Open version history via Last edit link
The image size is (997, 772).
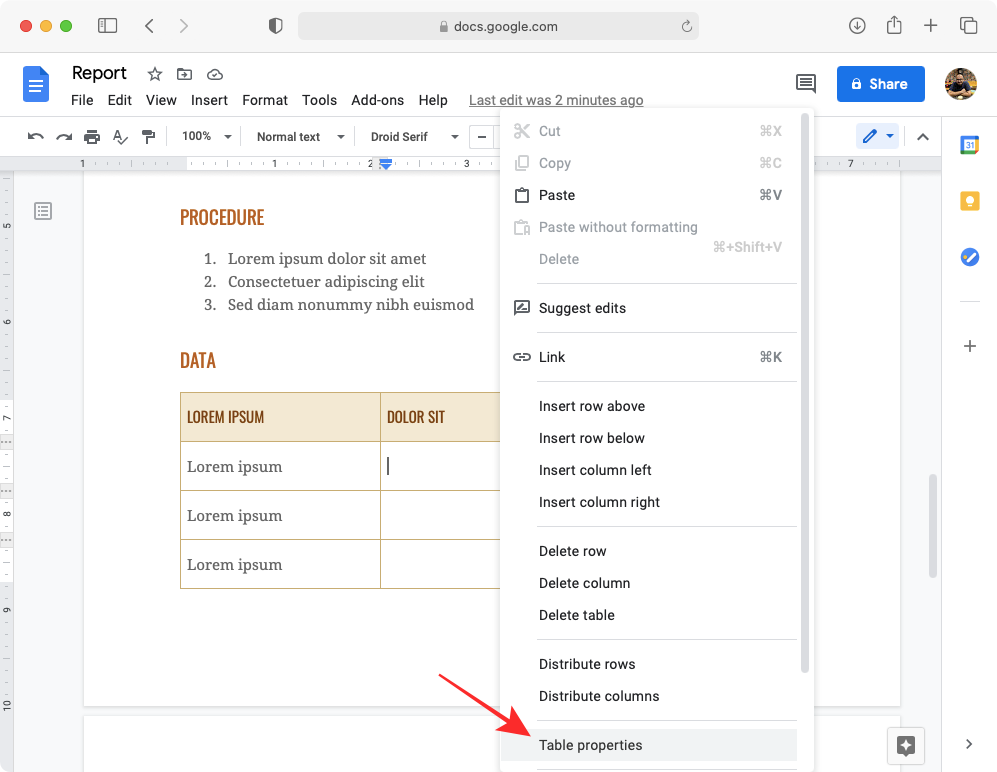556,100
